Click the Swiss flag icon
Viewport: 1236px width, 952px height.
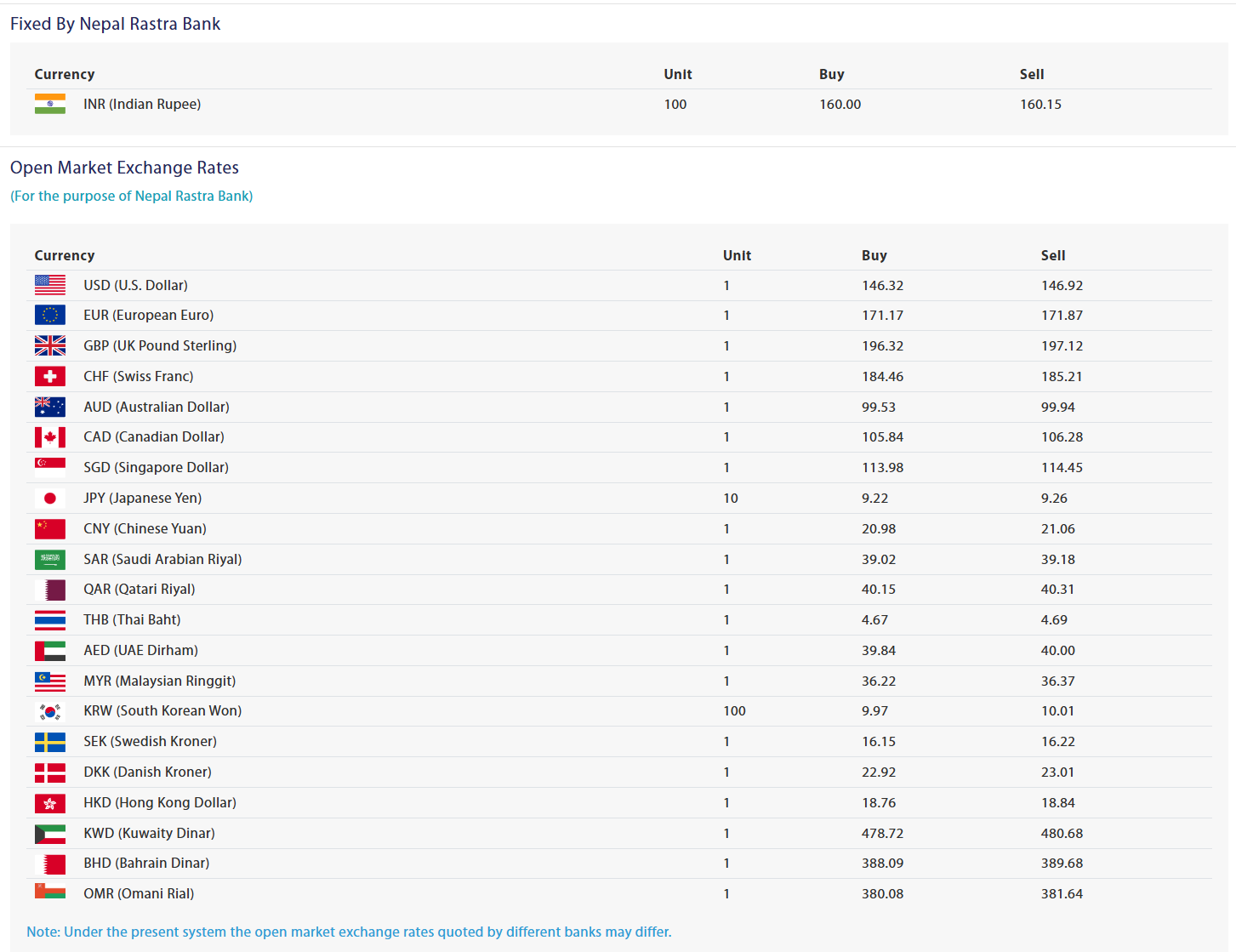pos(49,376)
